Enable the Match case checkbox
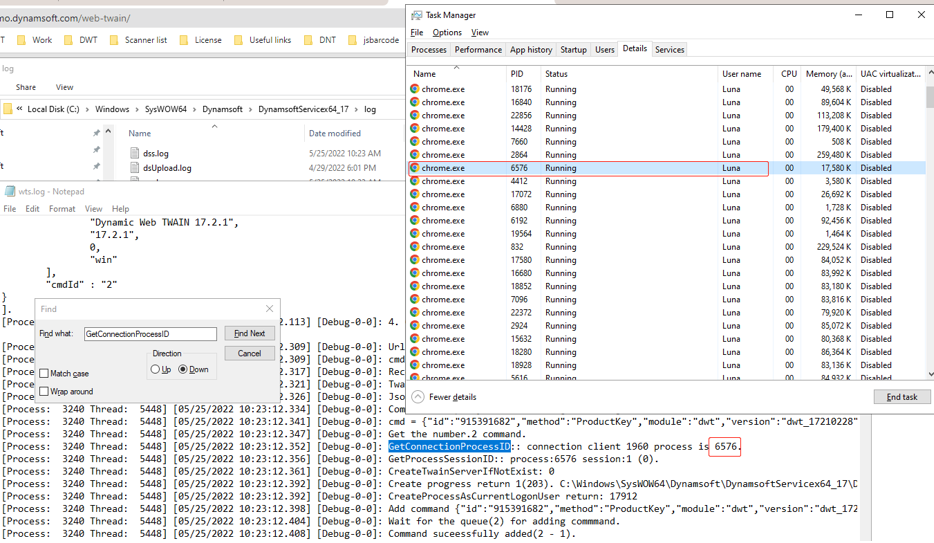This screenshot has height=543, width=934. pos(44,374)
